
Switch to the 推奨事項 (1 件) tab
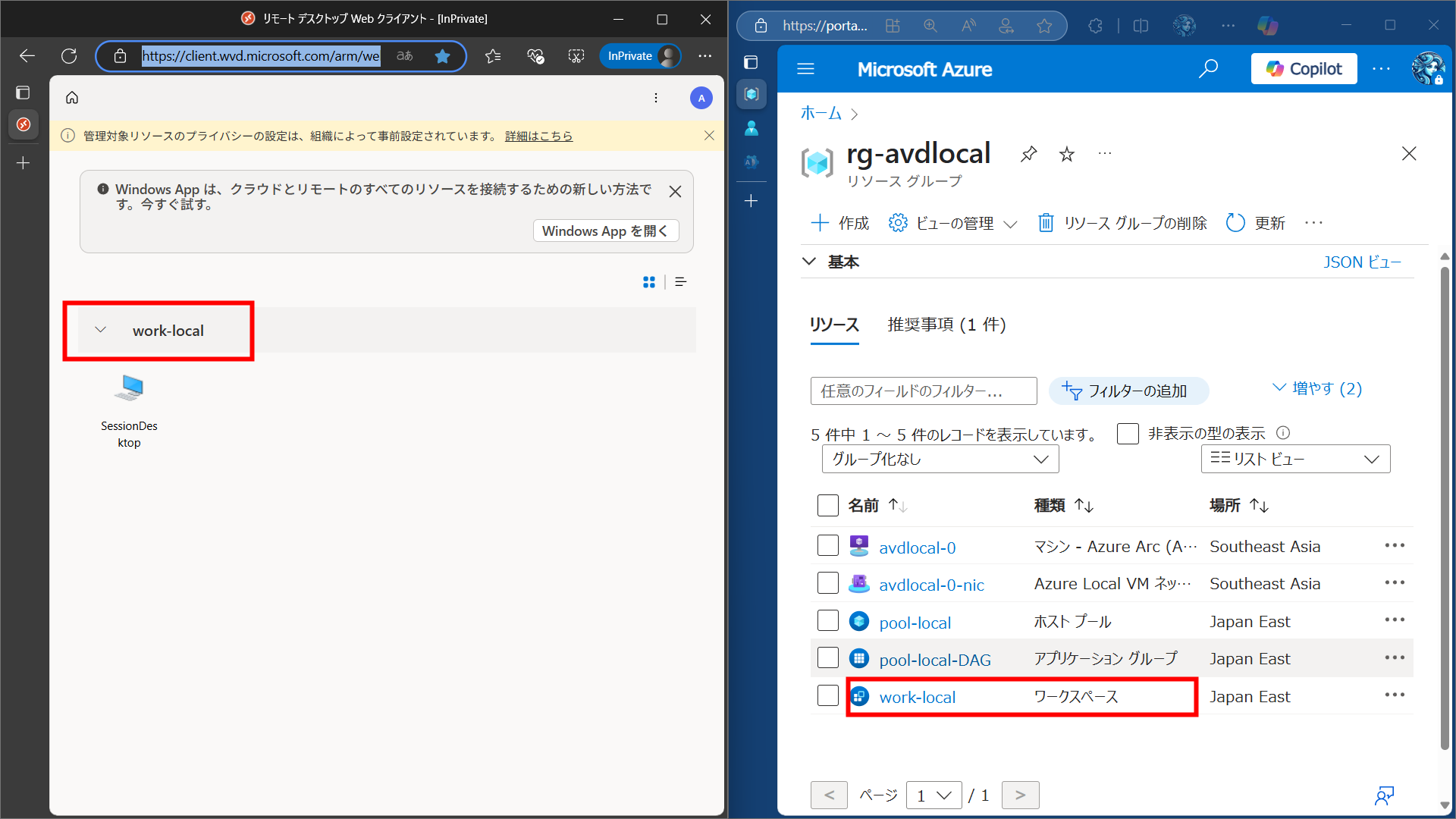tap(946, 325)
